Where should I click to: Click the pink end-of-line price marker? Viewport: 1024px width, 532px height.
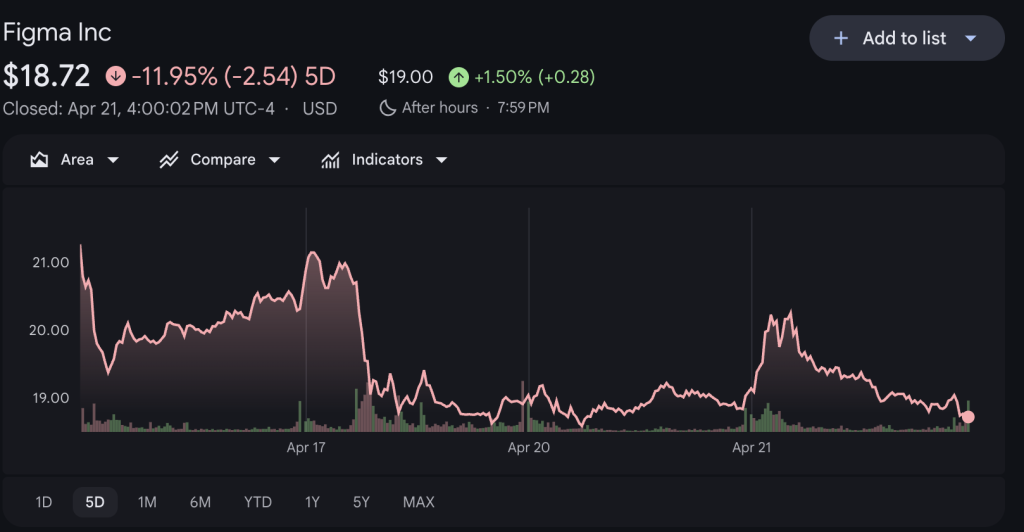point(967,417)
